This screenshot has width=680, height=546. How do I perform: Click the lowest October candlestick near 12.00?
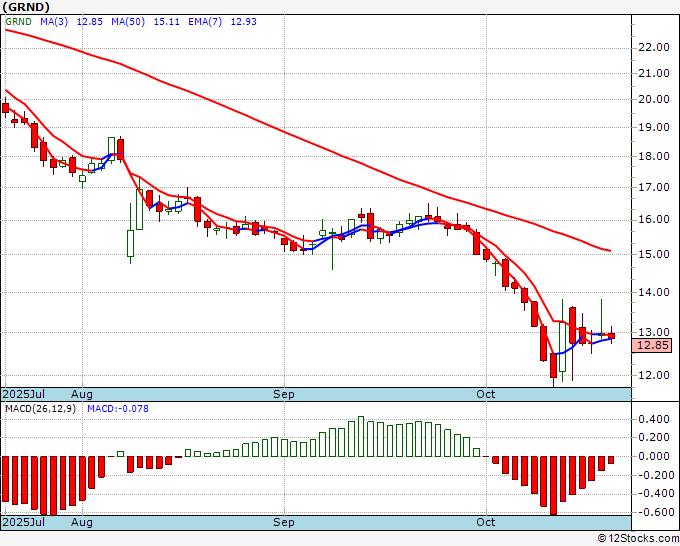pyautogui.click(x=553, y=369)
